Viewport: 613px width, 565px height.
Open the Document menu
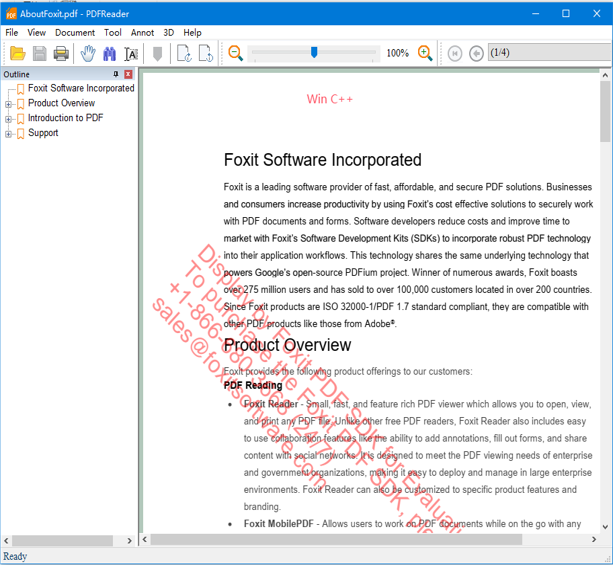[75, 32]
